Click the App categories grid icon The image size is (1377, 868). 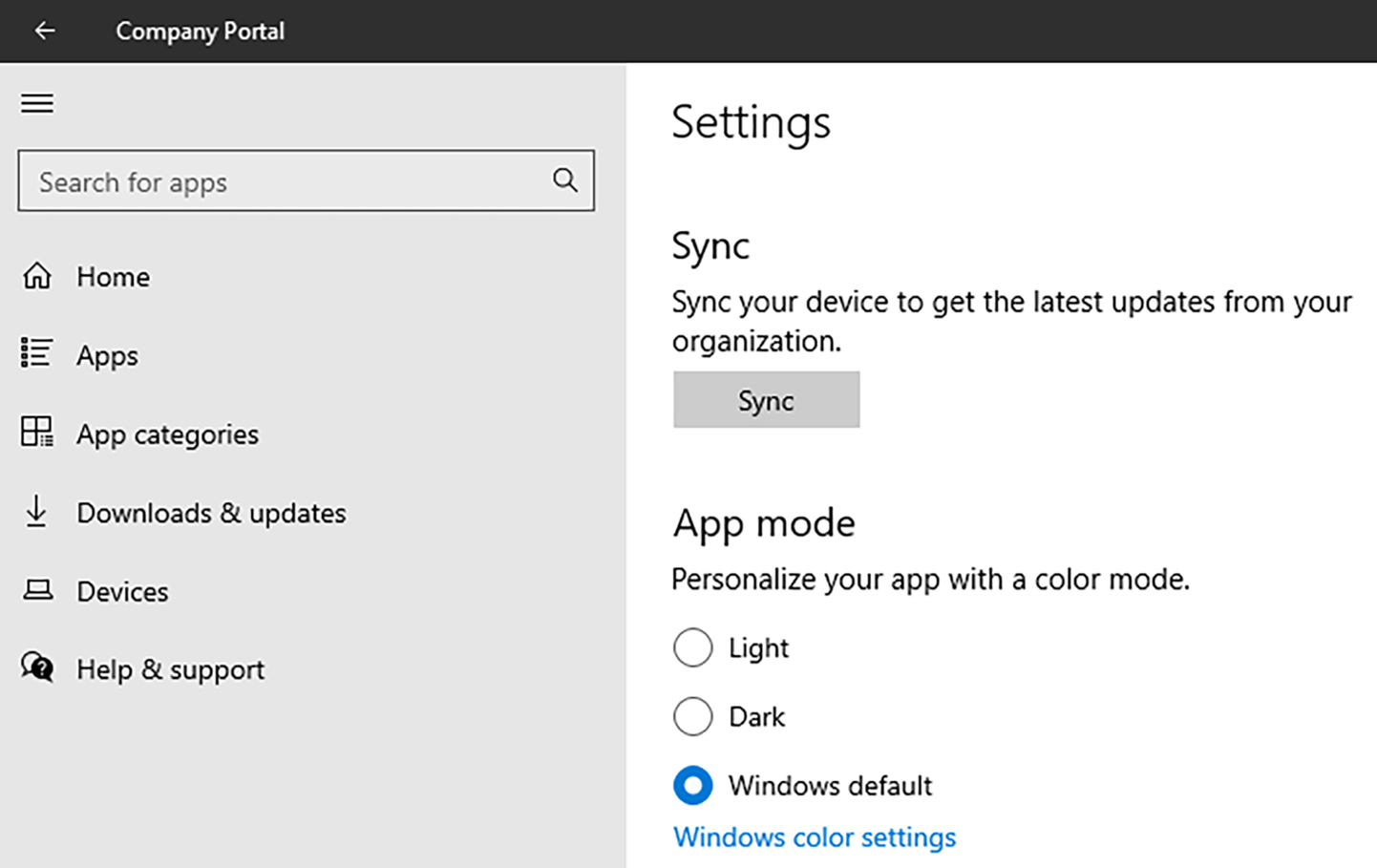tap(37, 433)
